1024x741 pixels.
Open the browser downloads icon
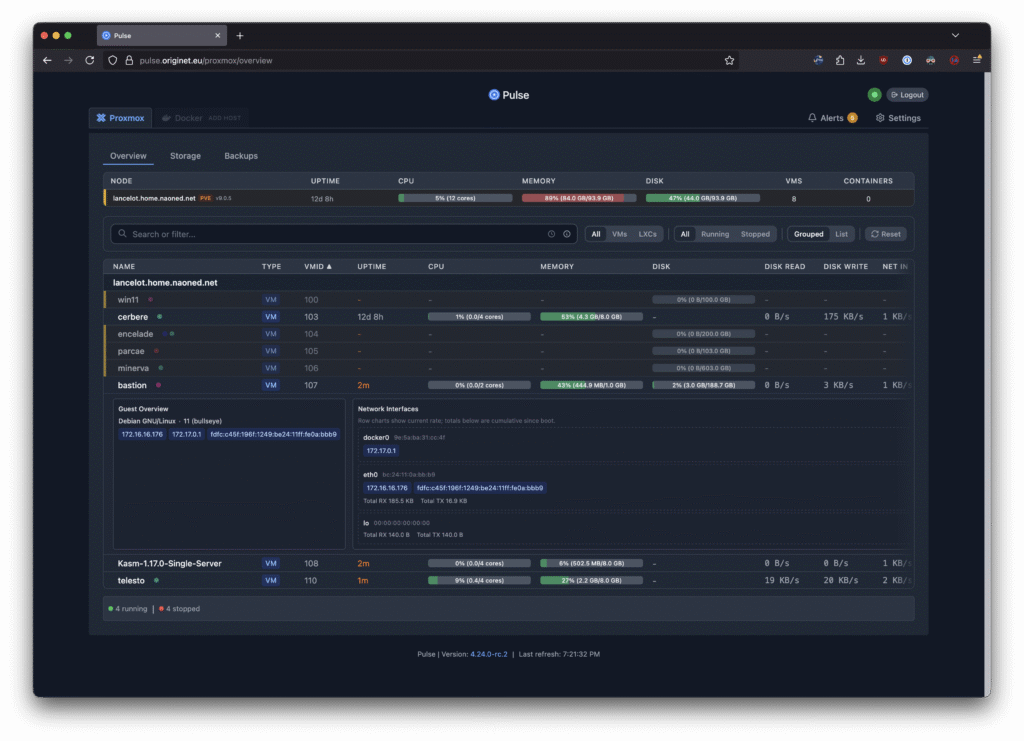(861, 60)
